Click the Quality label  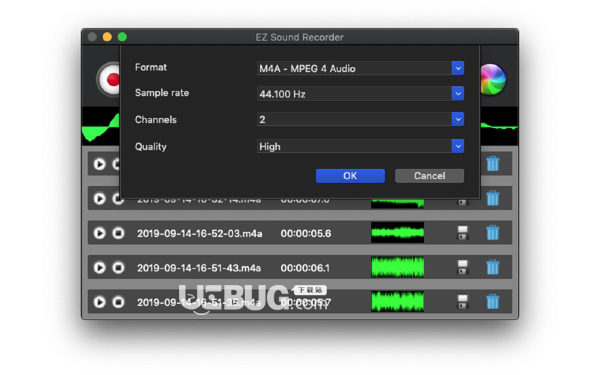151,147
